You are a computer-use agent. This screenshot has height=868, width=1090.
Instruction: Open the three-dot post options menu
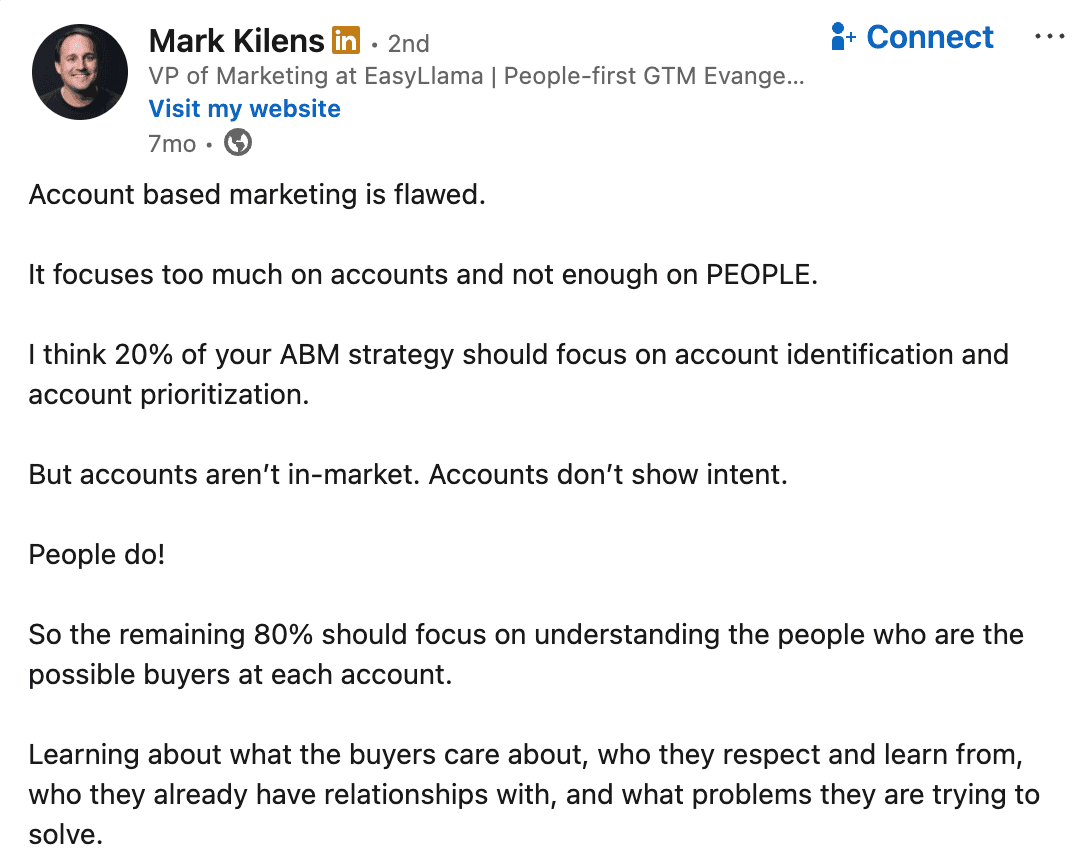1049,37
